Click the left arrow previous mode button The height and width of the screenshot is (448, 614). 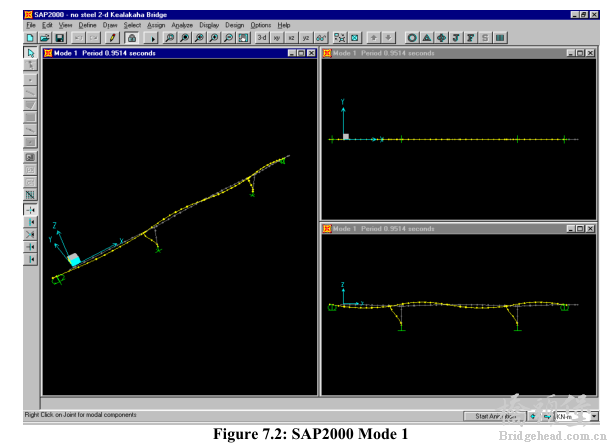point(533,416)
